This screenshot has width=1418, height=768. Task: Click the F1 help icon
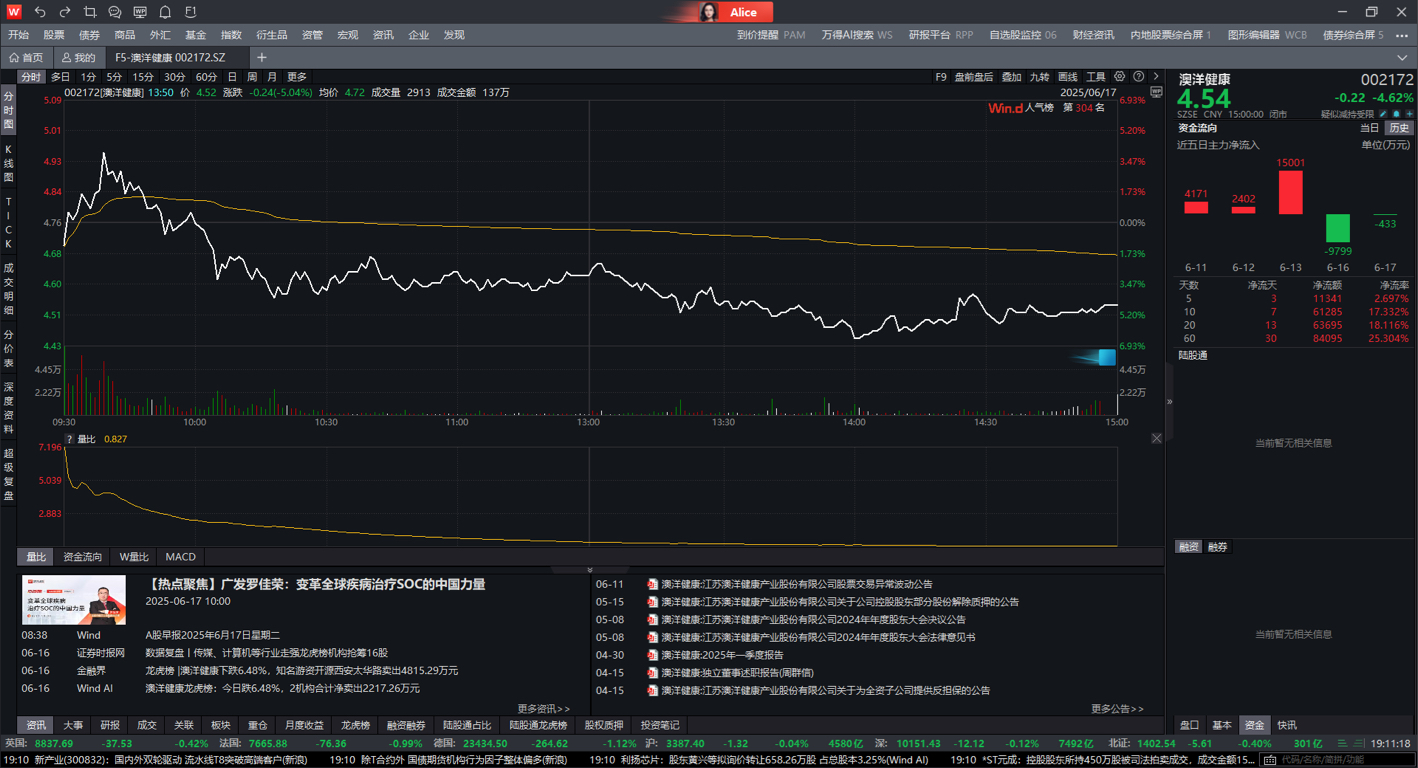(x=191, y=12)
